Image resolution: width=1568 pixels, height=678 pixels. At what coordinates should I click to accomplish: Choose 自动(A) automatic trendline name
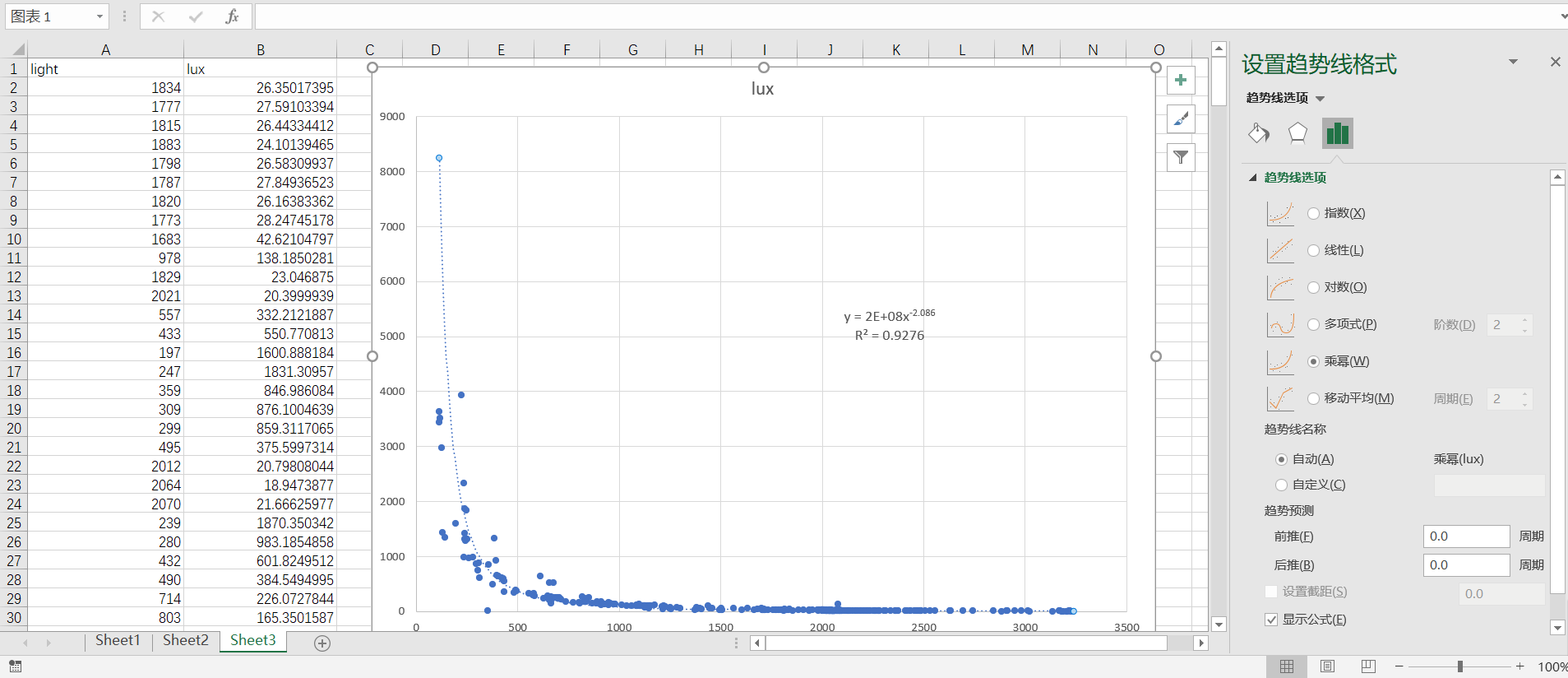click(1281, 459)
